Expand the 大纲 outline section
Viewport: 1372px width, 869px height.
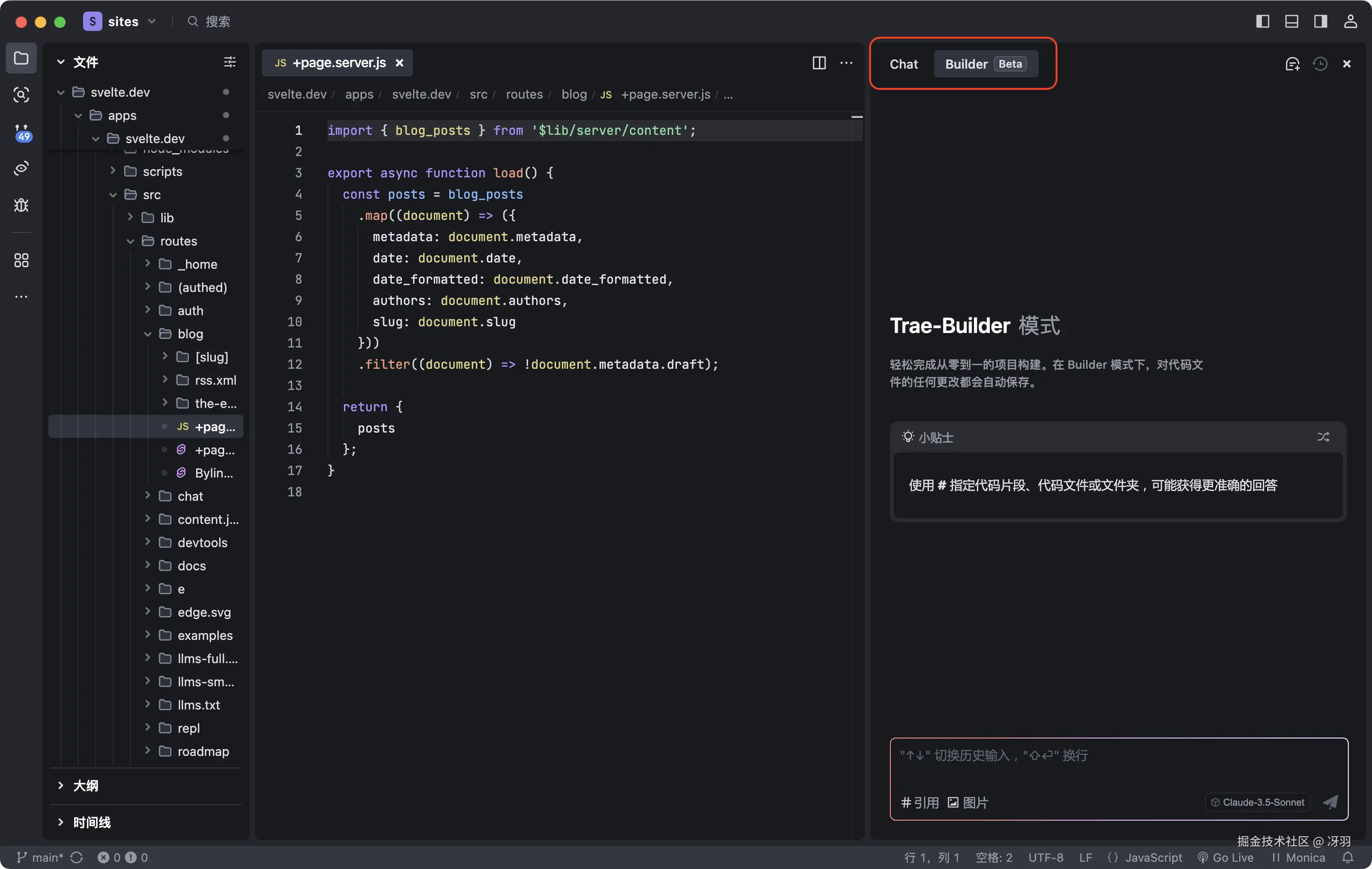coord(86,786)
